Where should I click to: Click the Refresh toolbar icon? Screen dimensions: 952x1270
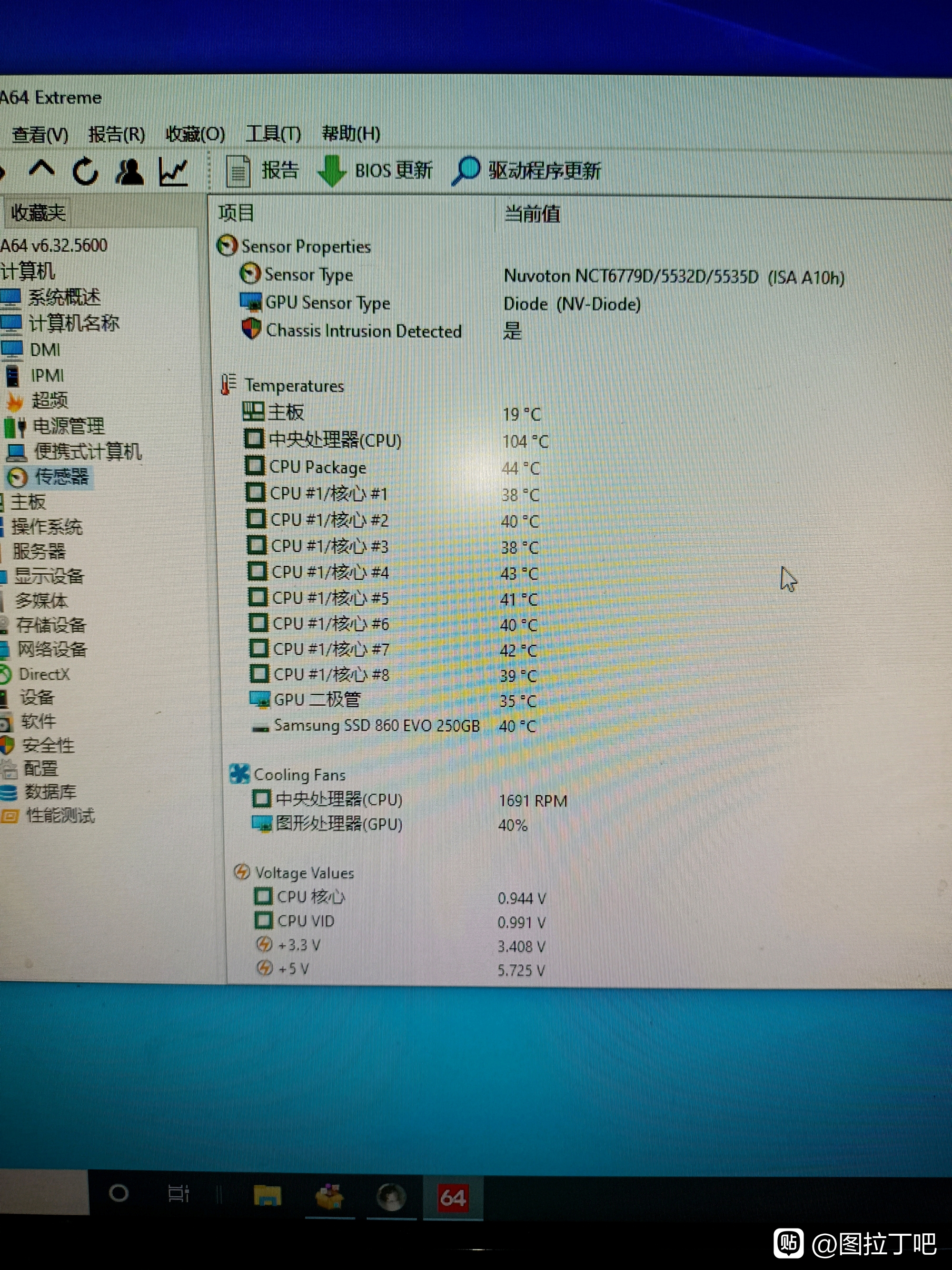click(x=86, y=171)
